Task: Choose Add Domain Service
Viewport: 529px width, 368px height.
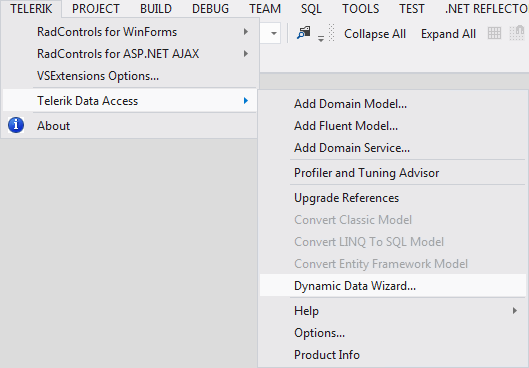Action: coord(393,148)
